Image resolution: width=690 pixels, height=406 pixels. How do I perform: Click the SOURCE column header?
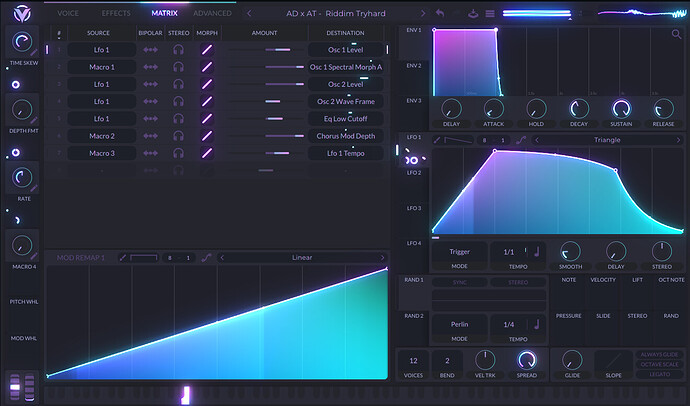(x=99, y=33)
